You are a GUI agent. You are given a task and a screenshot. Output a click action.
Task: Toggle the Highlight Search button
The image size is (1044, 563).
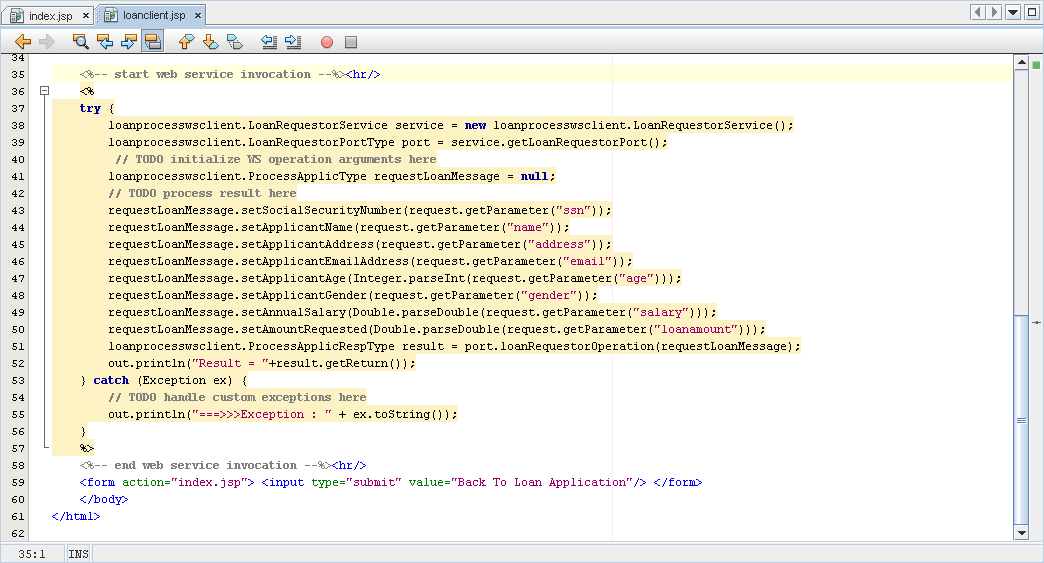pos(152,42)
